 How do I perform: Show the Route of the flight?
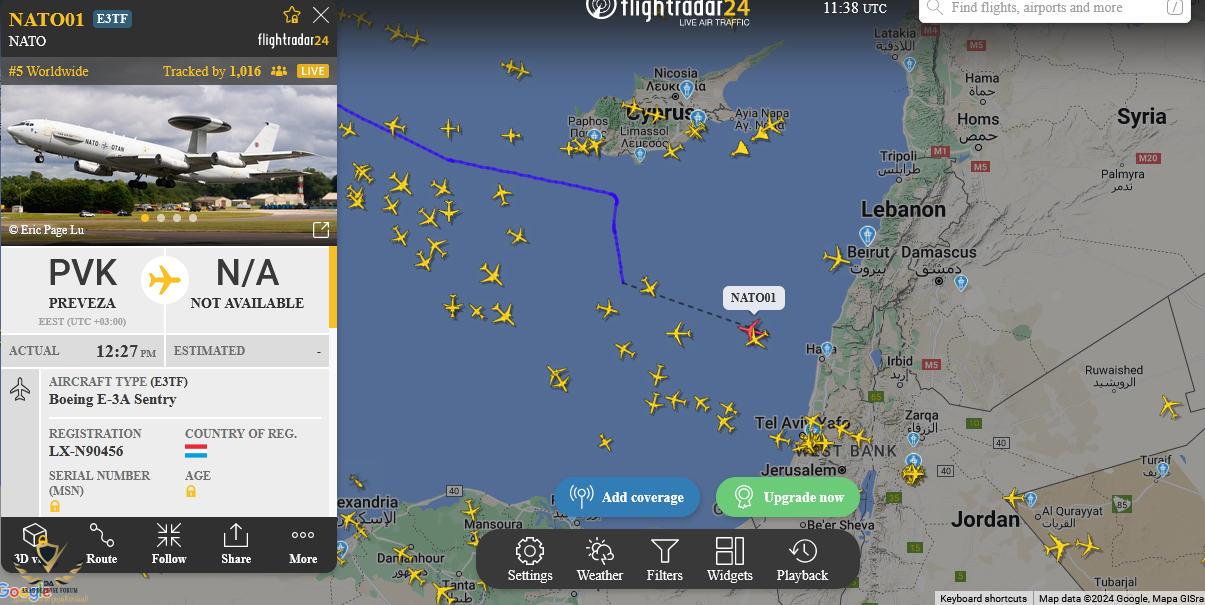(x=101, y=544)
